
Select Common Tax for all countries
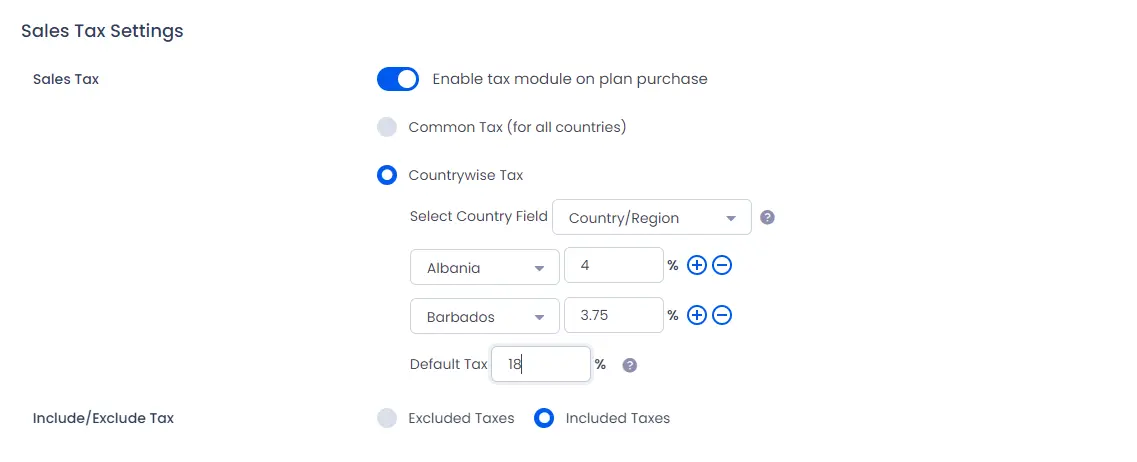click(387, 128)
